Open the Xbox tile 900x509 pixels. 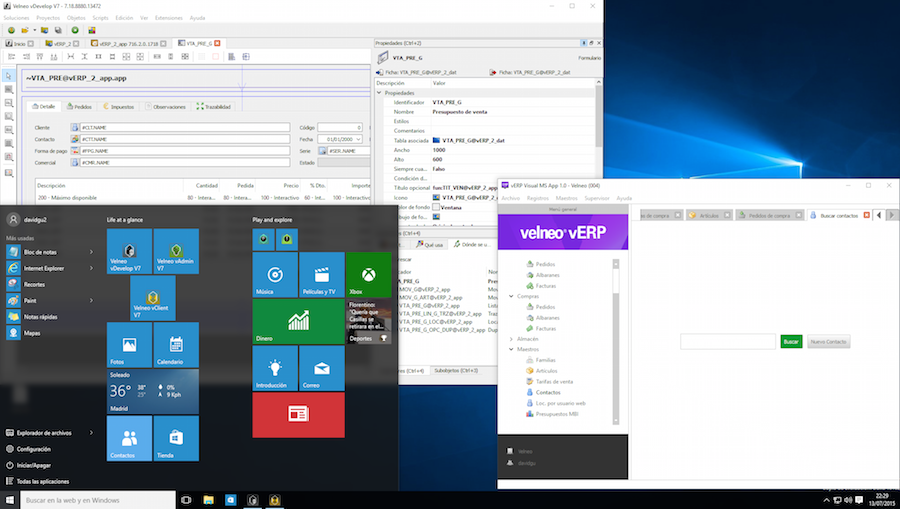[x=368, y=274]
